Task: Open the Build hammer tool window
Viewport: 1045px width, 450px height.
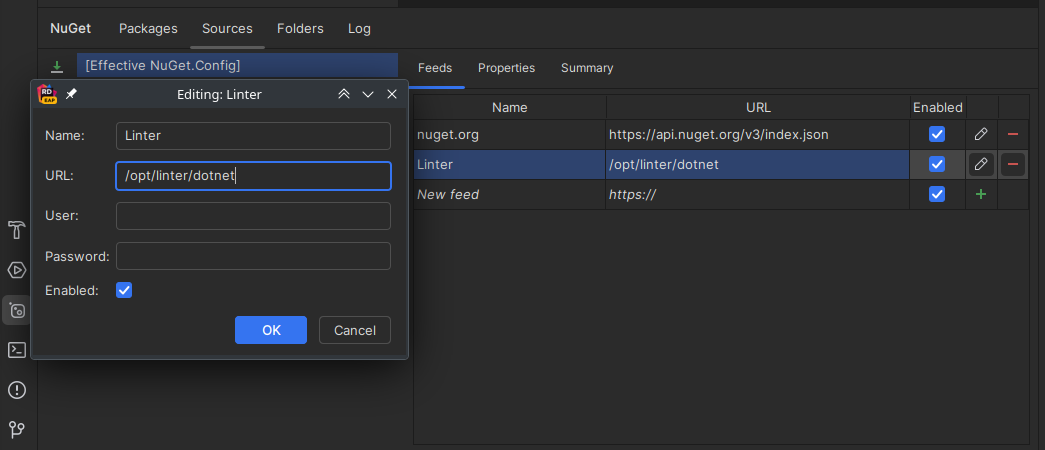Action: pyautogui.click(x=17, y=230)
